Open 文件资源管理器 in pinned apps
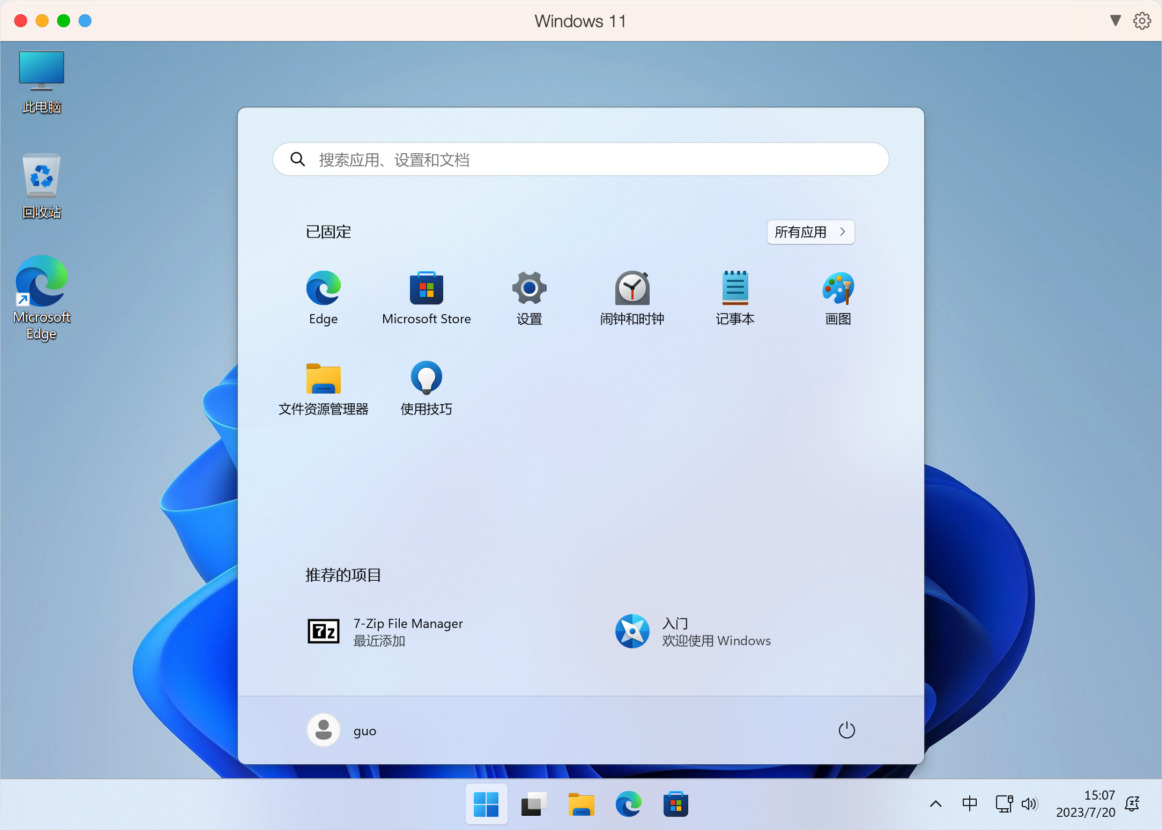This screenshot has height=830, width=1162. point(323,388)
